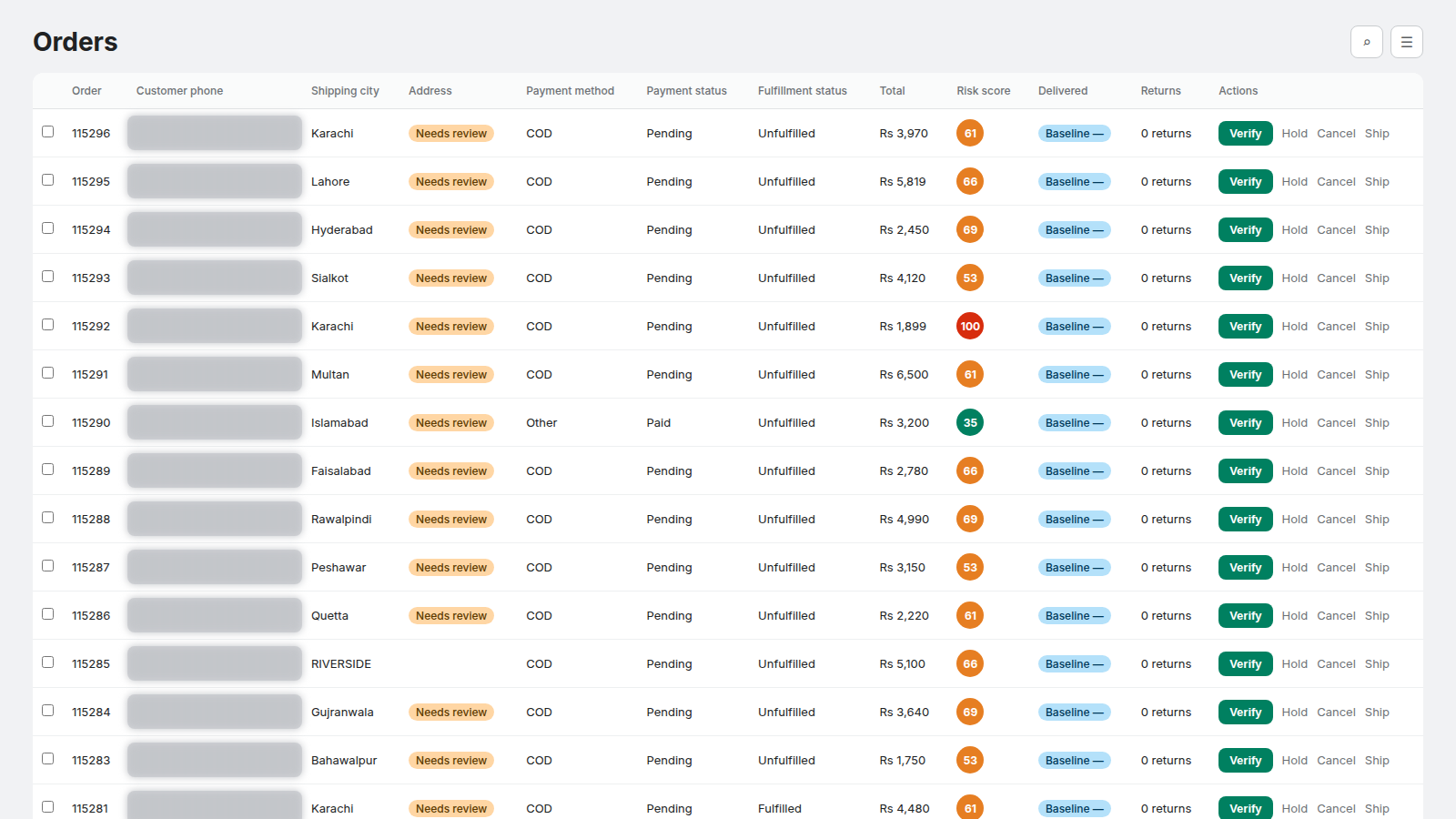This screenshot has height=819, width=1456.
Task: Cancel order 115294
Action: point(1336,230)
